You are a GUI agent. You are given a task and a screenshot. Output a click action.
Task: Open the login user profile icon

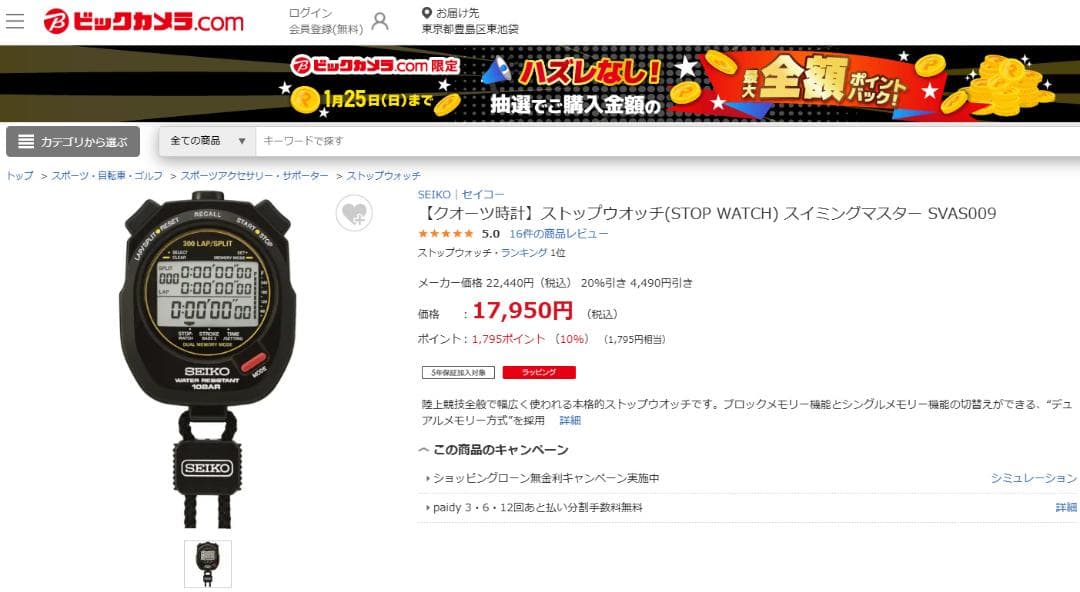point(380,21)
